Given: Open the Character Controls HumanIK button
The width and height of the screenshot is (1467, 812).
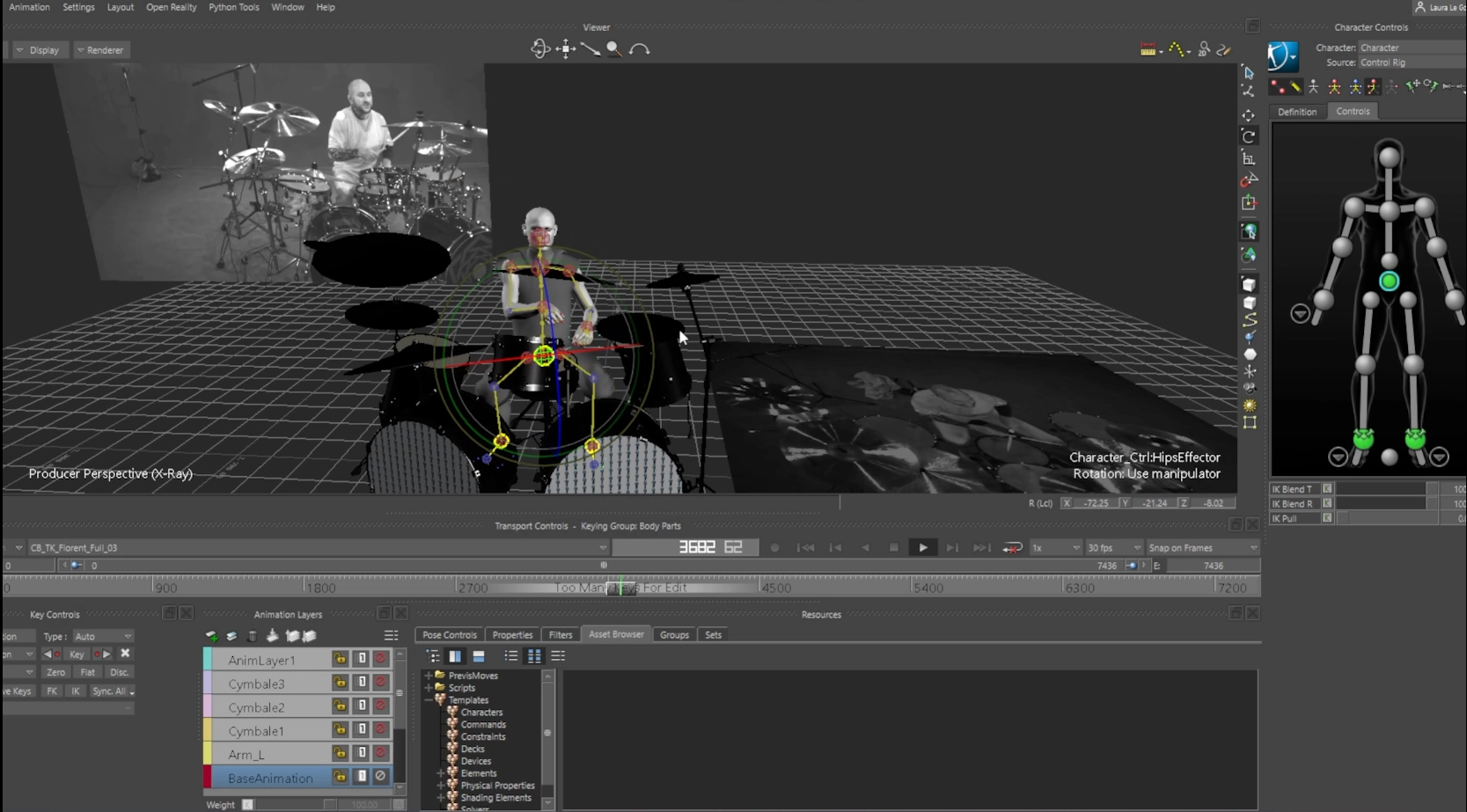Looking at the screenshot, I should coord(1283,55).
